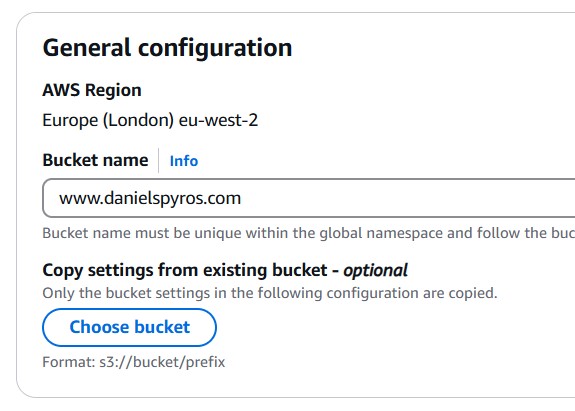Click the Bucket name label
Screen dimensions: 575x411
(x=95, y=160)
